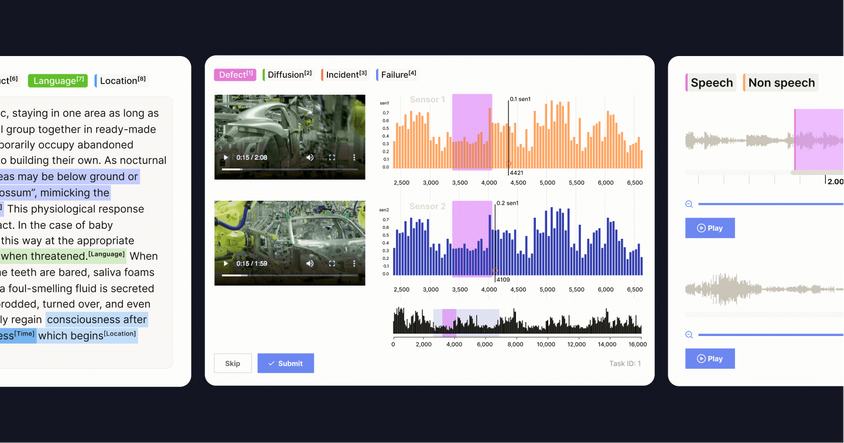Screen dimensions: 844x443
Task: Select the Incident label
Action: tap(345, 74)
